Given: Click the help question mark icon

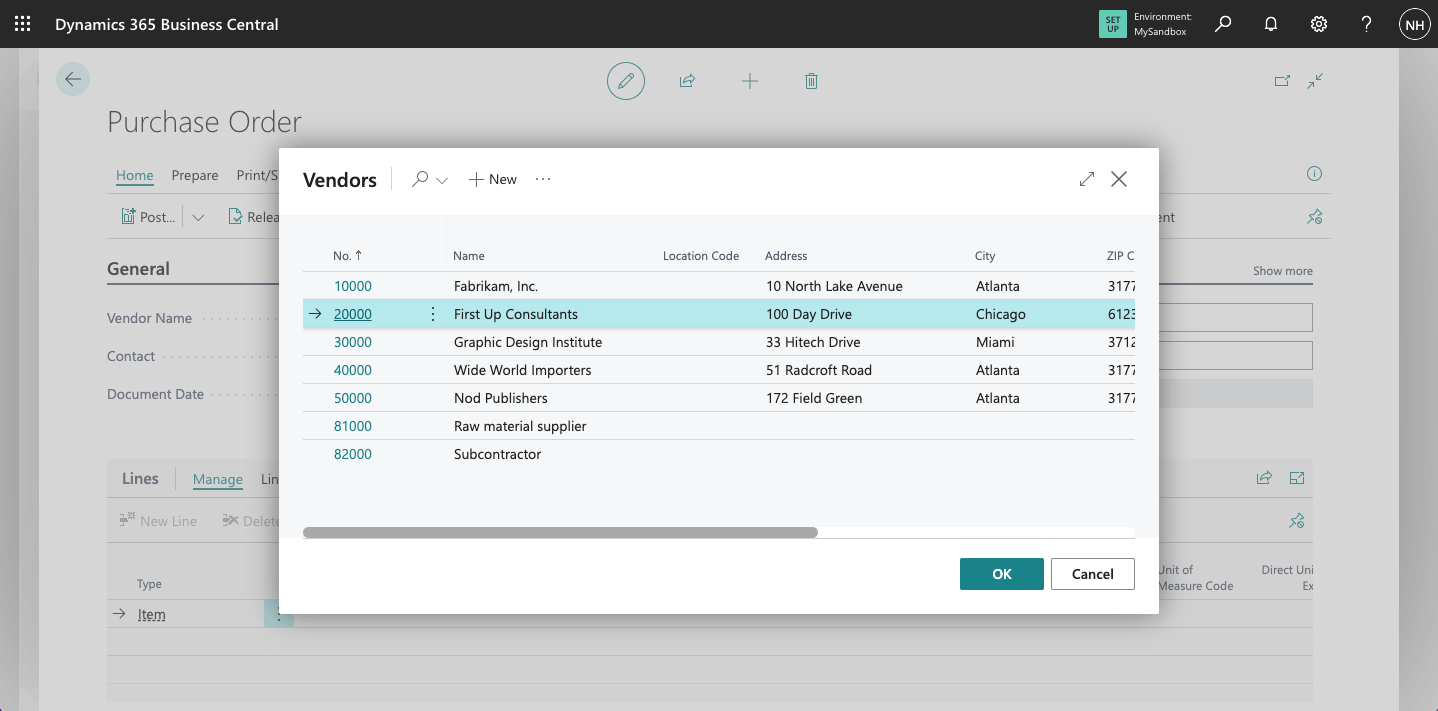Looking at the screenshot, I should [x=1367, y=24].
